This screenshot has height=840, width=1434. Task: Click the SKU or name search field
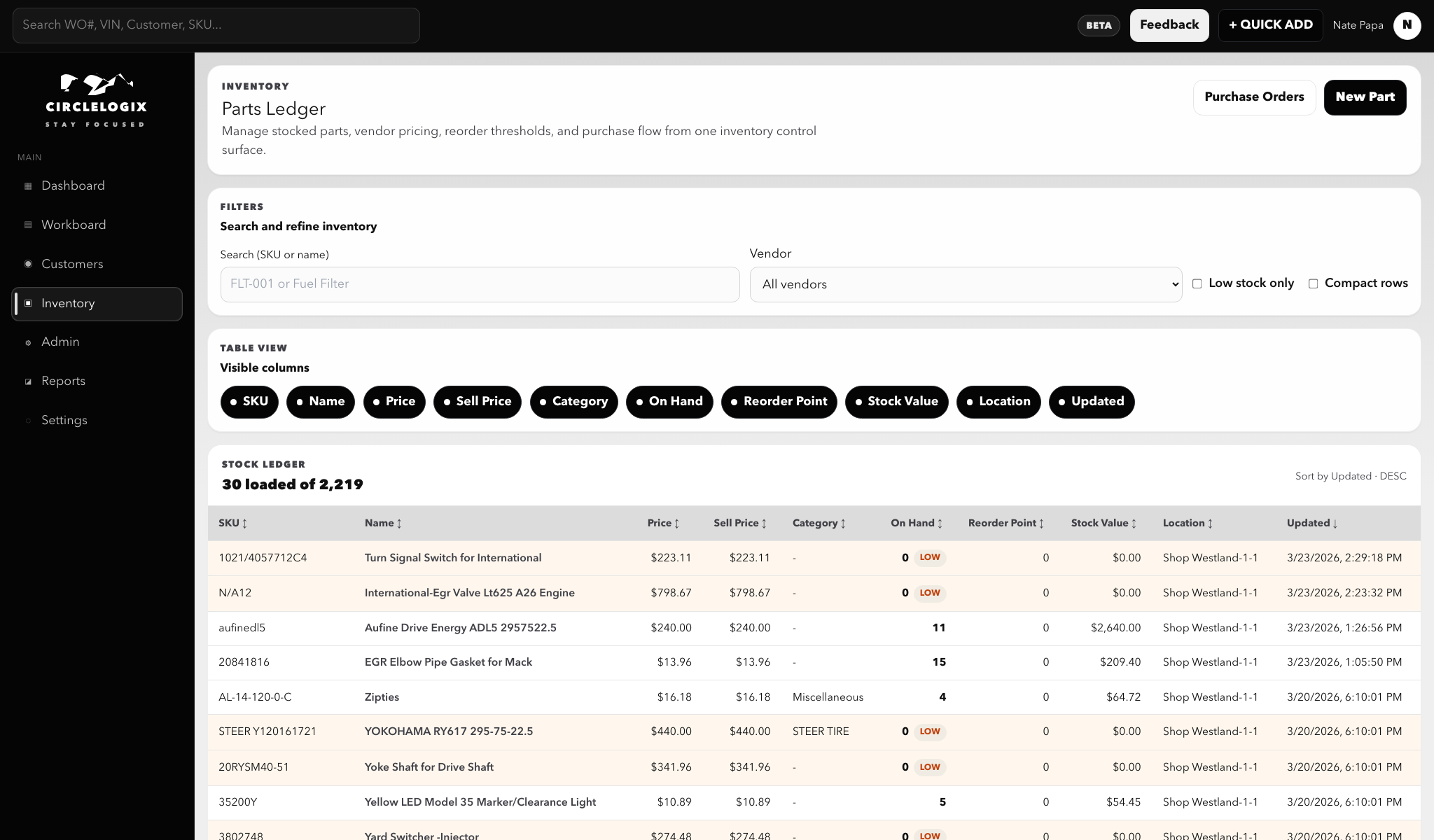[480, 284]
